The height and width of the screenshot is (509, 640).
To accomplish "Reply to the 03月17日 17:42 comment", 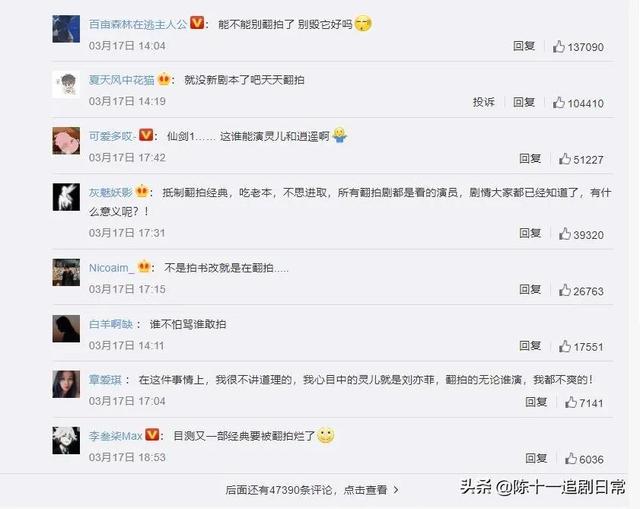I will pyautogui.click(x=530, y=158).
